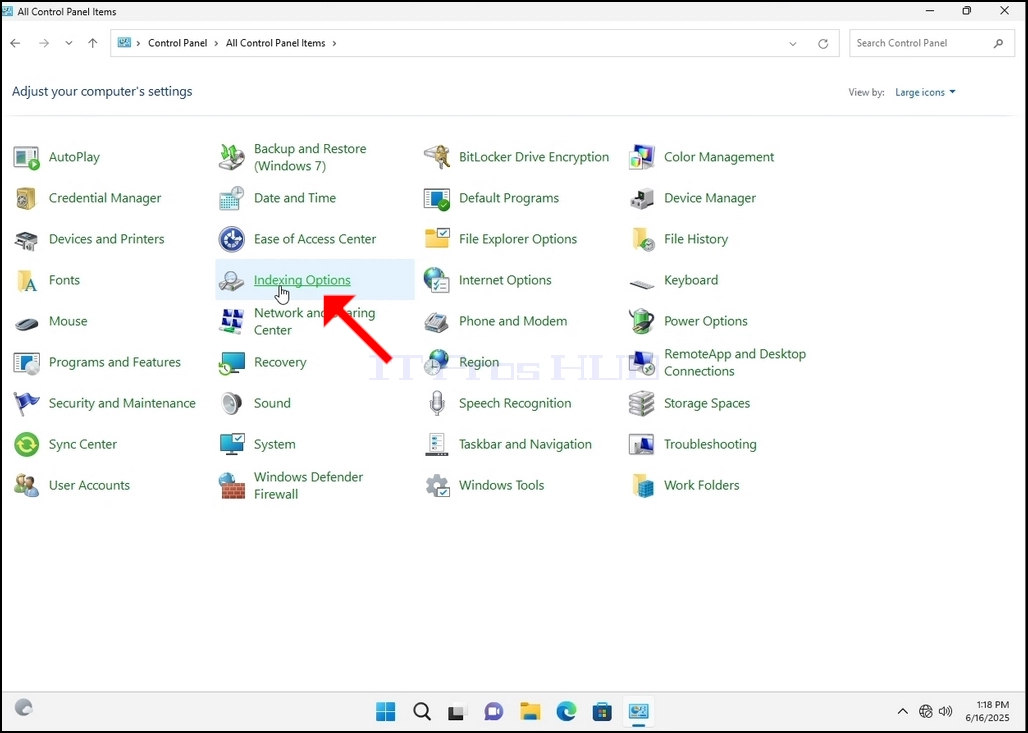This screenshot has height=733, width=1028.
Task: Click the Network and Sharing Center icon
Action: coord(231,321)
